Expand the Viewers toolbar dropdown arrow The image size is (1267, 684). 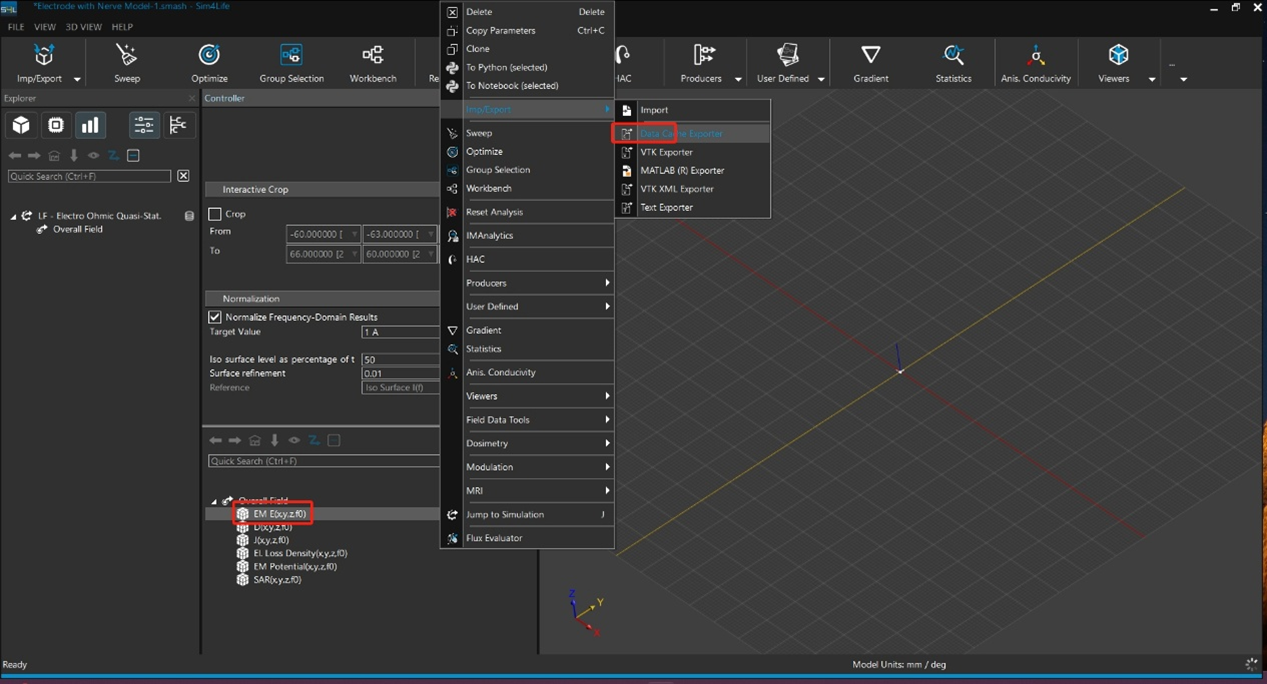(1152, 79)
